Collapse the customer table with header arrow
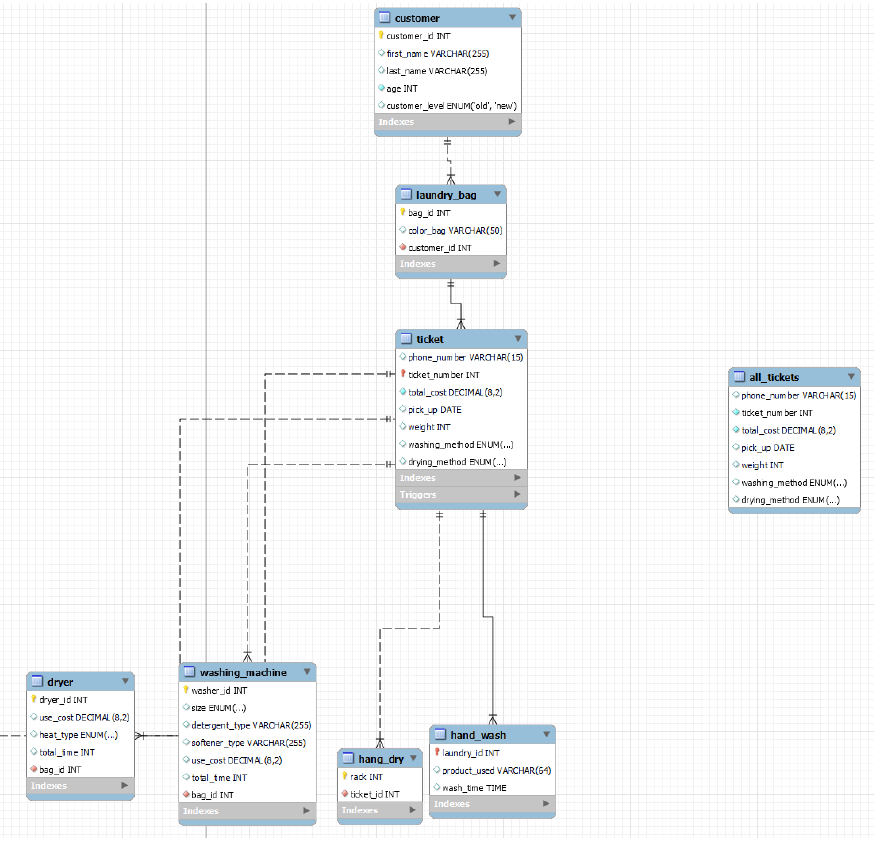This screenshot has width=896, height=843. point(512,18)
